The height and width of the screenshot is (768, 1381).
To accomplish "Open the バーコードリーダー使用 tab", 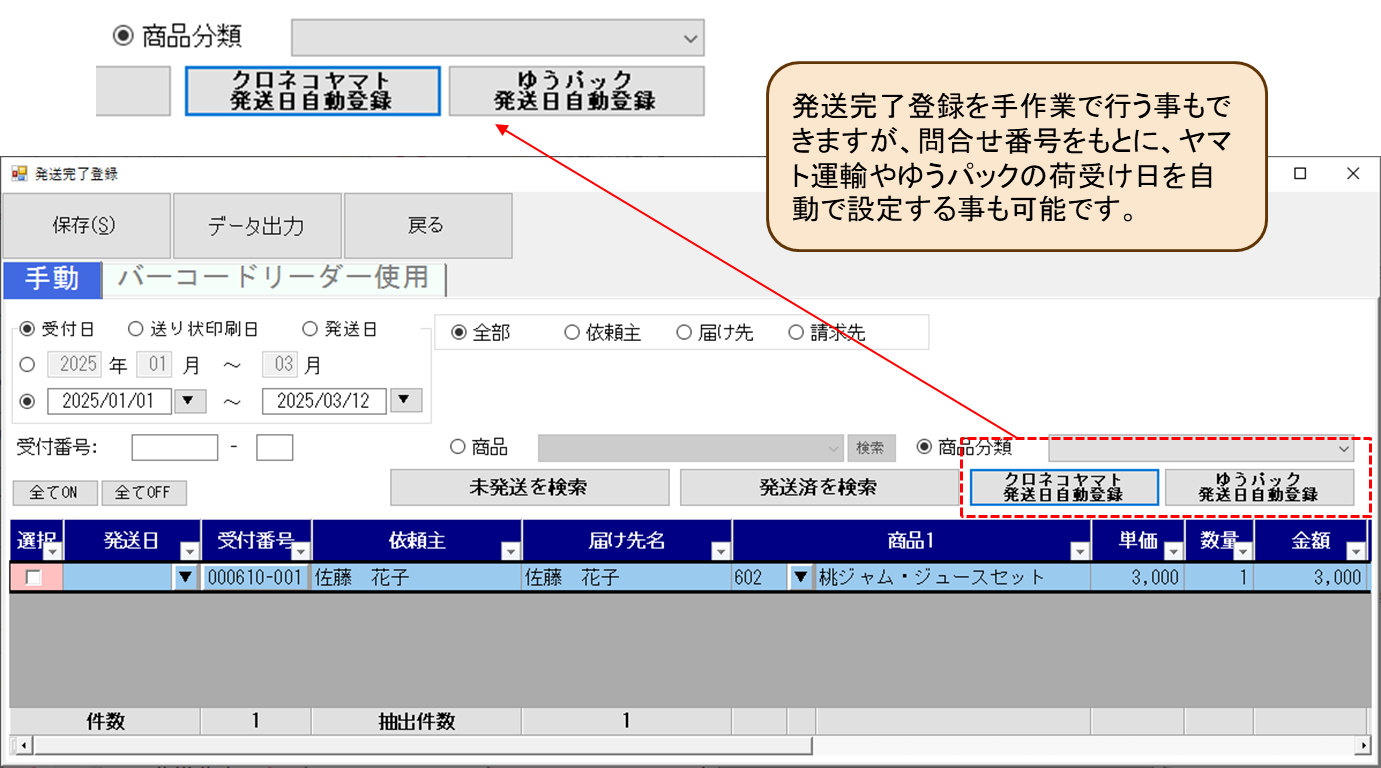I will (273, 278).
